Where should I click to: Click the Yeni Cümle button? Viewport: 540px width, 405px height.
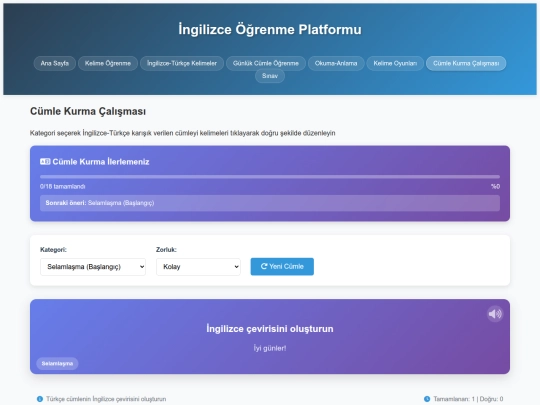click(282, 267)
